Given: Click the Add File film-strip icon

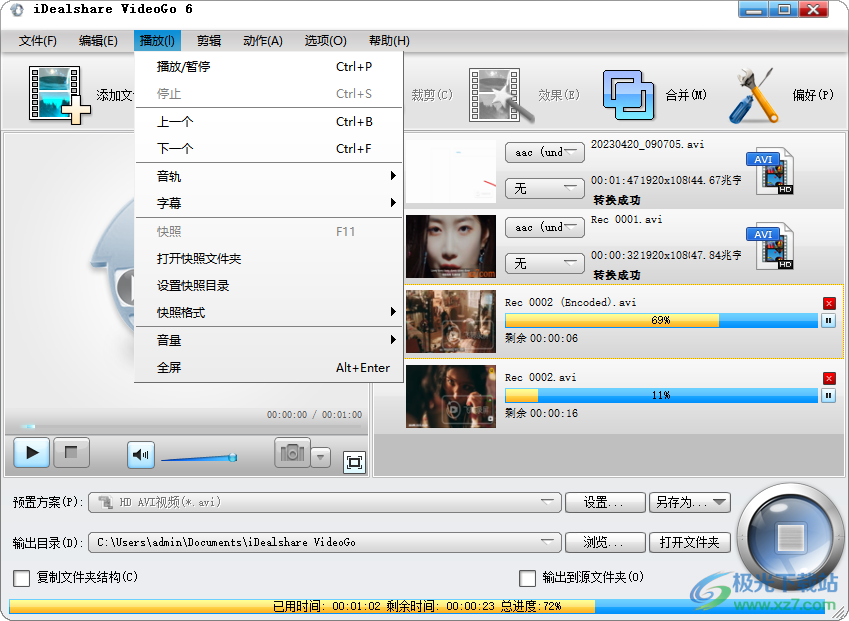Looking at the screenshot, I should (x=60, y=95).
